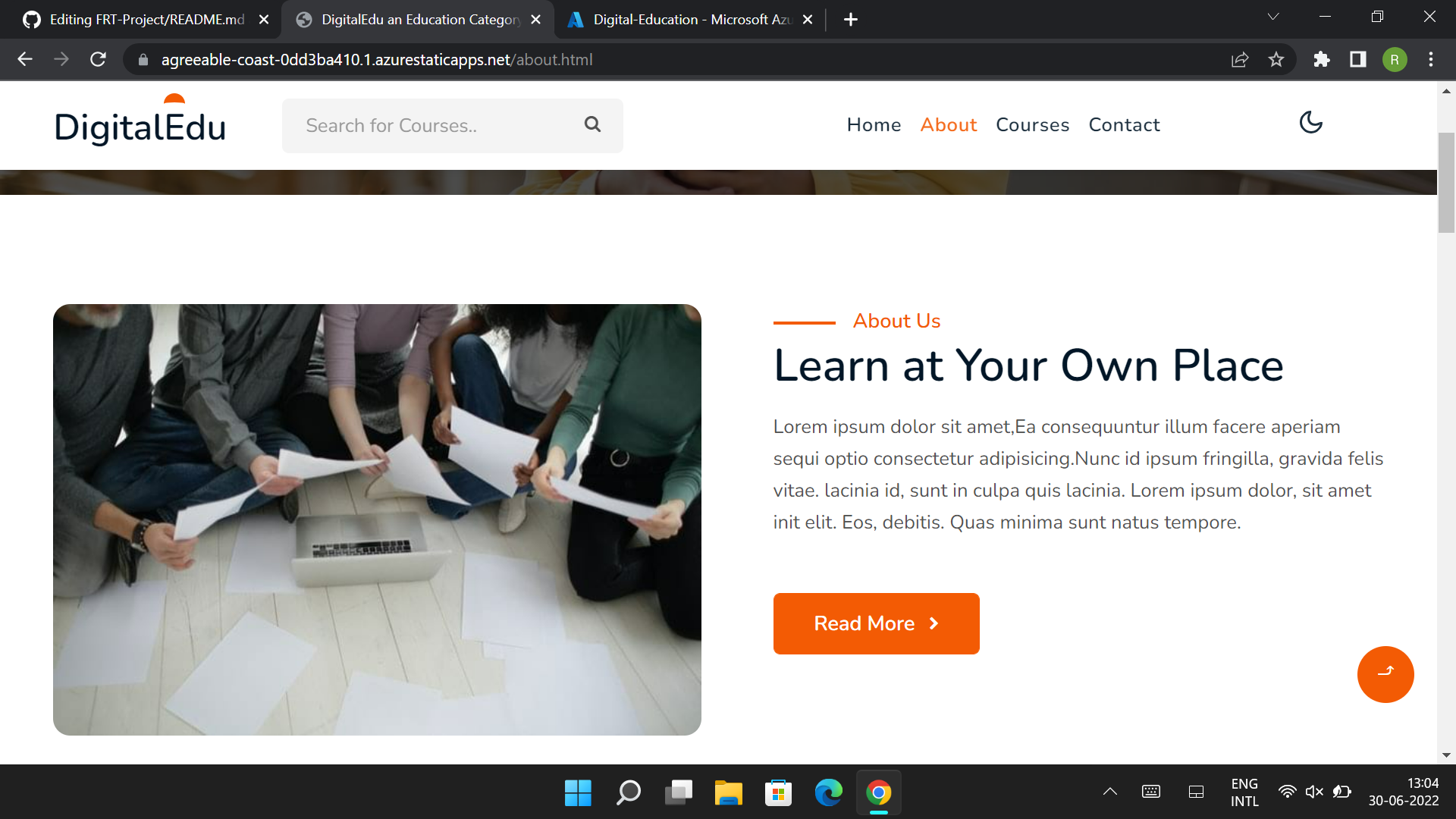1456x819 pixels.
Task: Reload the page with the refresh icon
Action: tap(98, 59)
